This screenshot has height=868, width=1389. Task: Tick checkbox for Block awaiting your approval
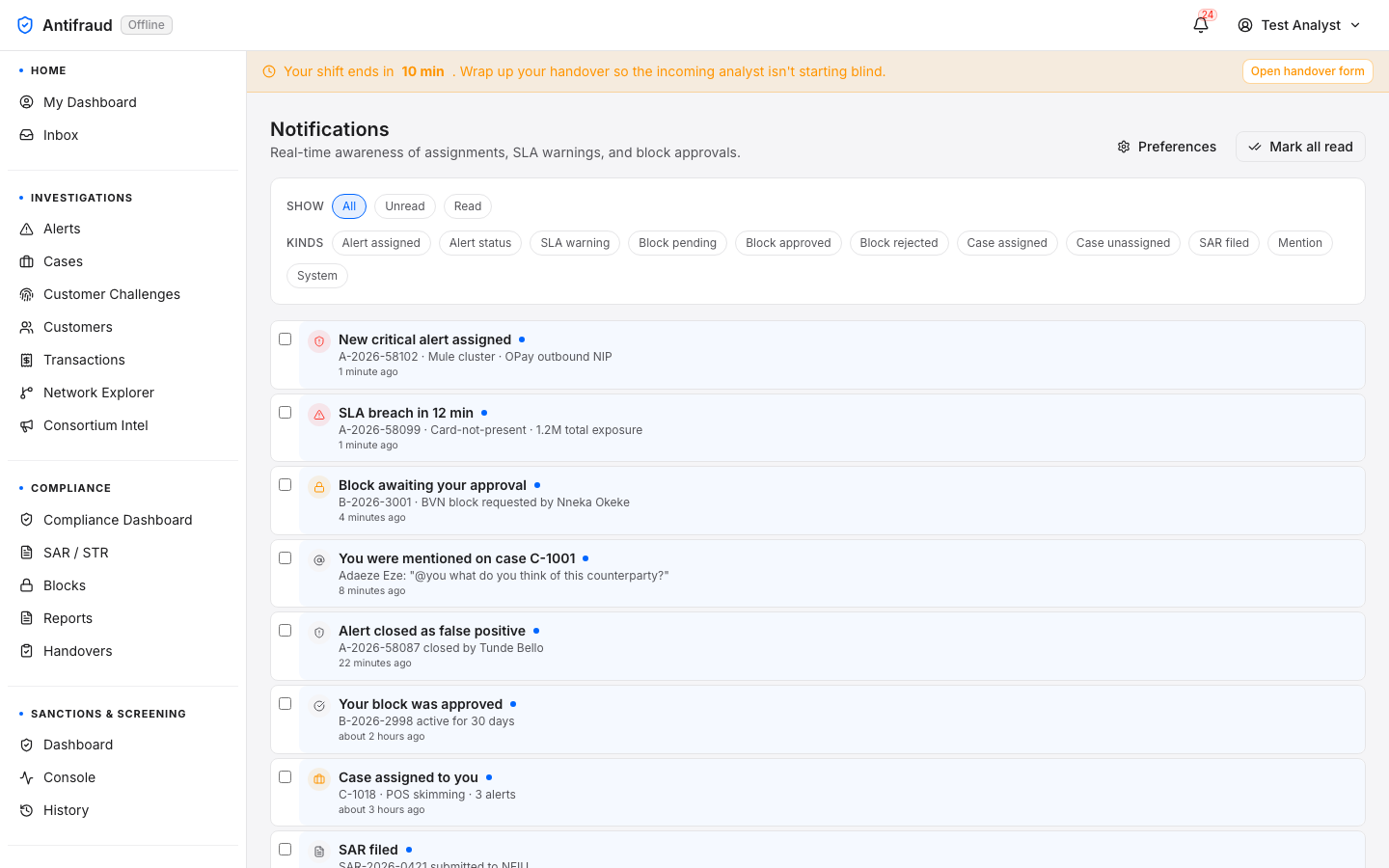[285, 484]
